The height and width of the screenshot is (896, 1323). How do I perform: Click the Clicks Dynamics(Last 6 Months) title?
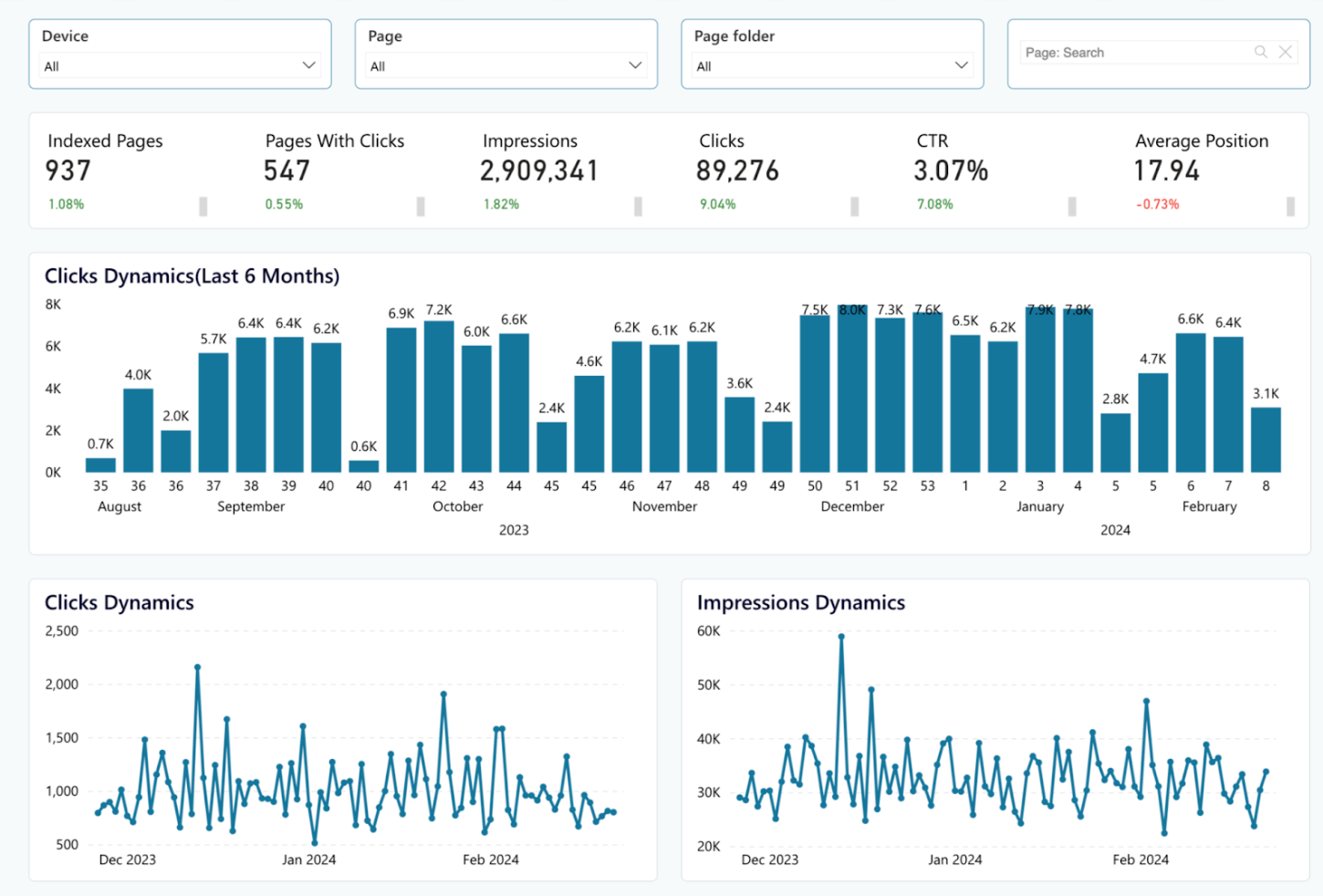(x=193, y=276)
